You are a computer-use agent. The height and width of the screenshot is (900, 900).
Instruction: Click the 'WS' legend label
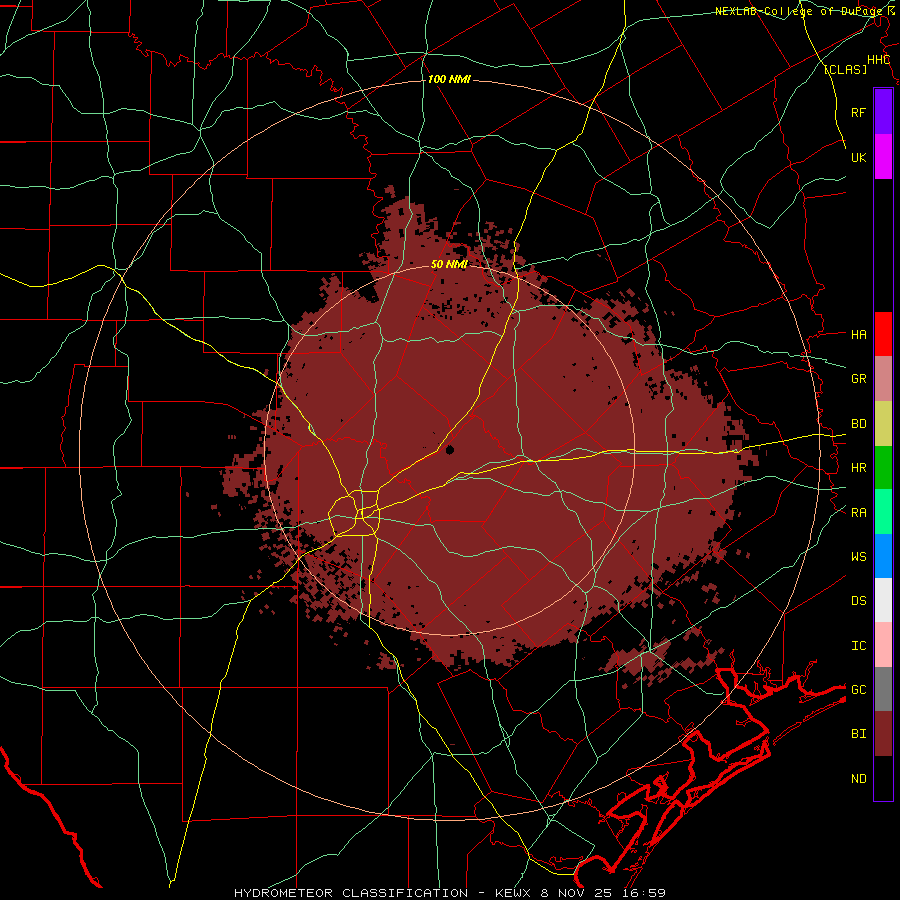click(858, 557)
